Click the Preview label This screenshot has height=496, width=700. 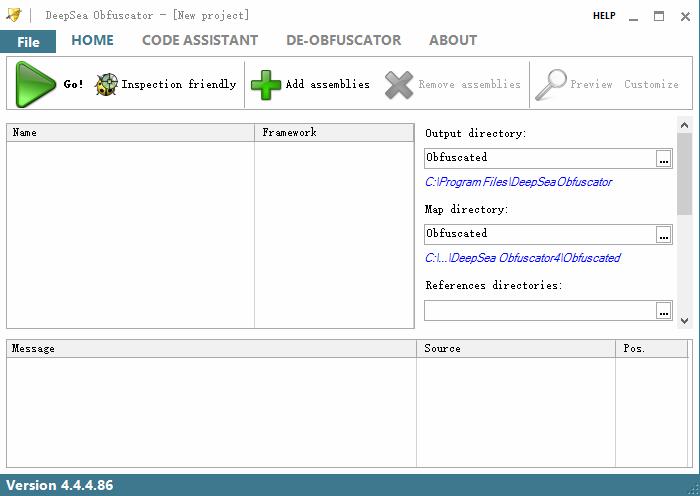pos(591,84)
